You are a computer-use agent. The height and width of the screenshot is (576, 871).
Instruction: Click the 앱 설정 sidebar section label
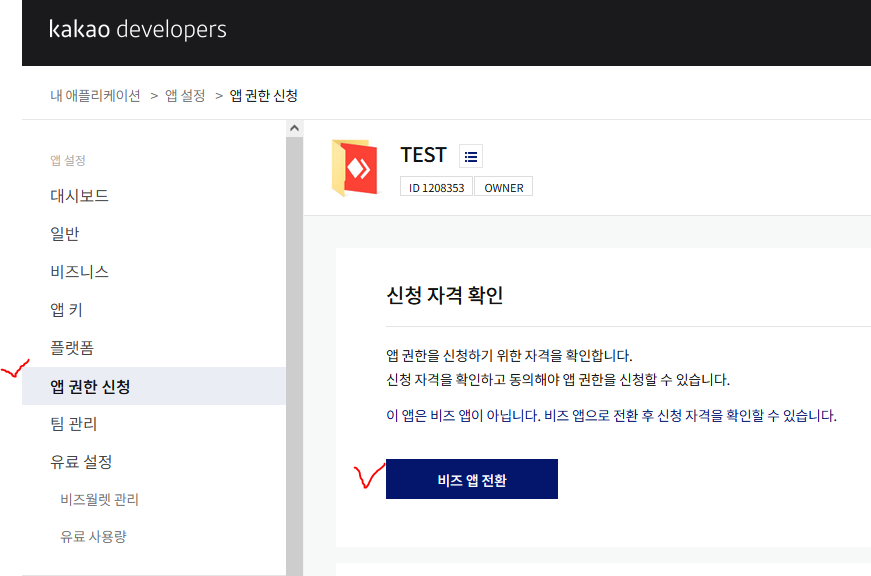pyautogui.click(x=68, y=161)
